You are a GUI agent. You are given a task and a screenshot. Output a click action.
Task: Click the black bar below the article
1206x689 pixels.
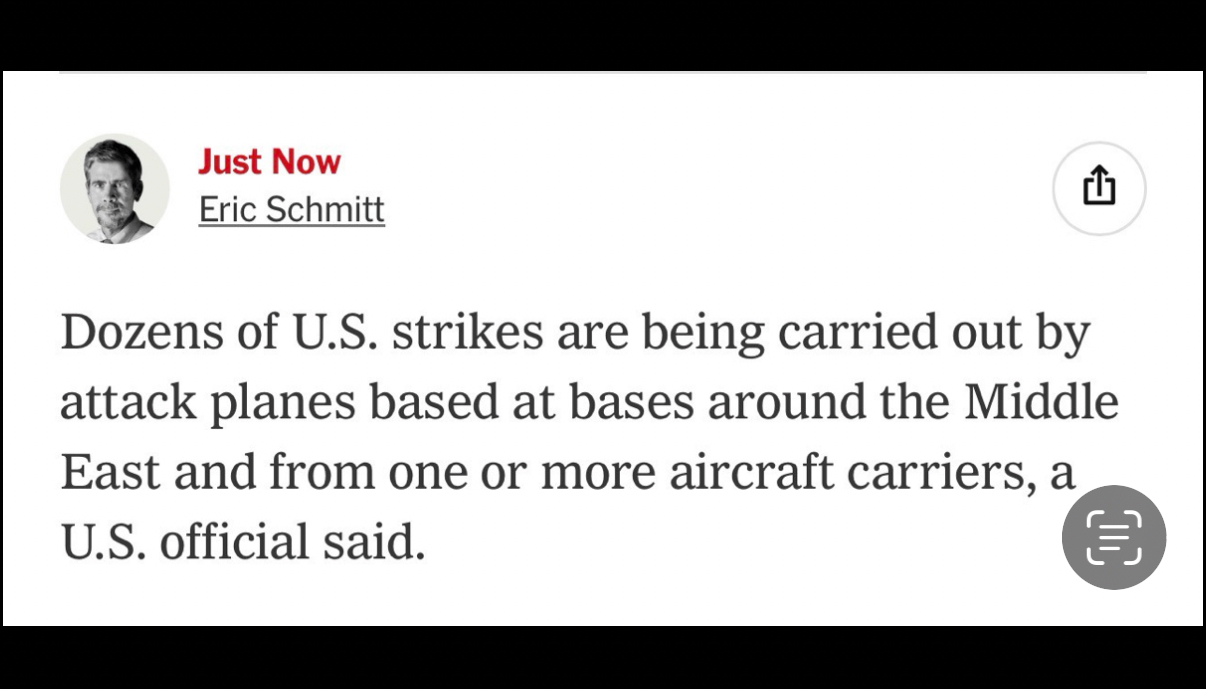[602, 658]
